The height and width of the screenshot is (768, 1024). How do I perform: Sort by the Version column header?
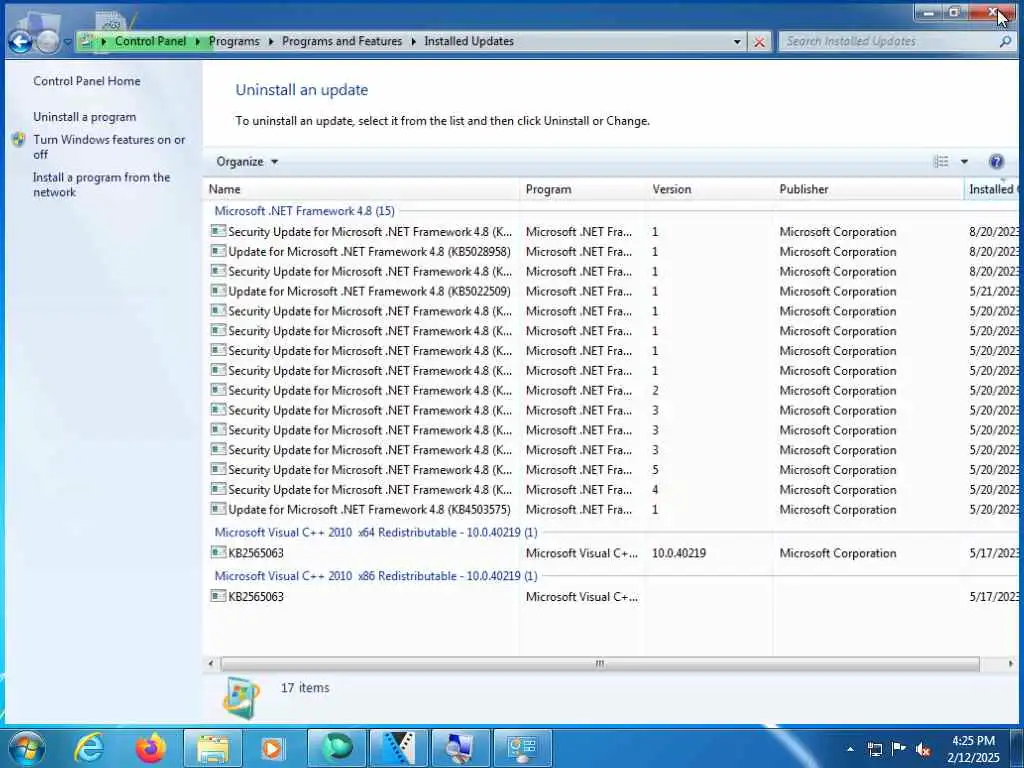pyautogui.click(x=709, y=189)
